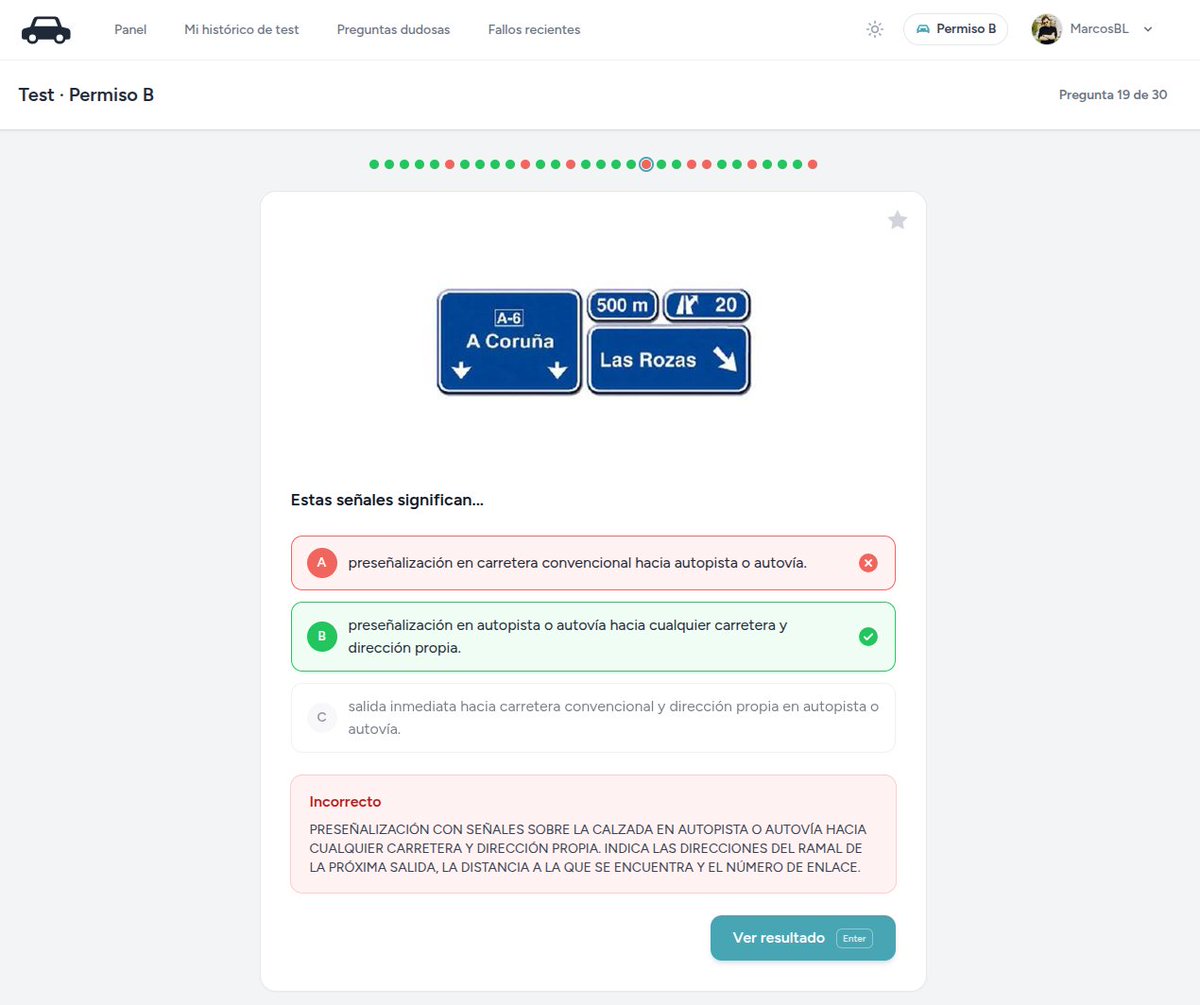Mark question as doubtful with star icon

[898, 220]
